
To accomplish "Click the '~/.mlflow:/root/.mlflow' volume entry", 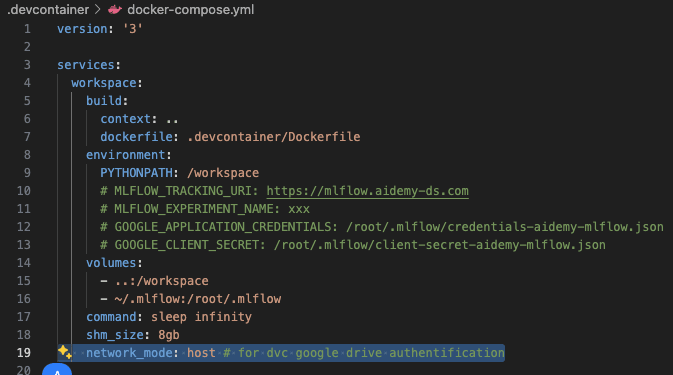I will [198, 299].
